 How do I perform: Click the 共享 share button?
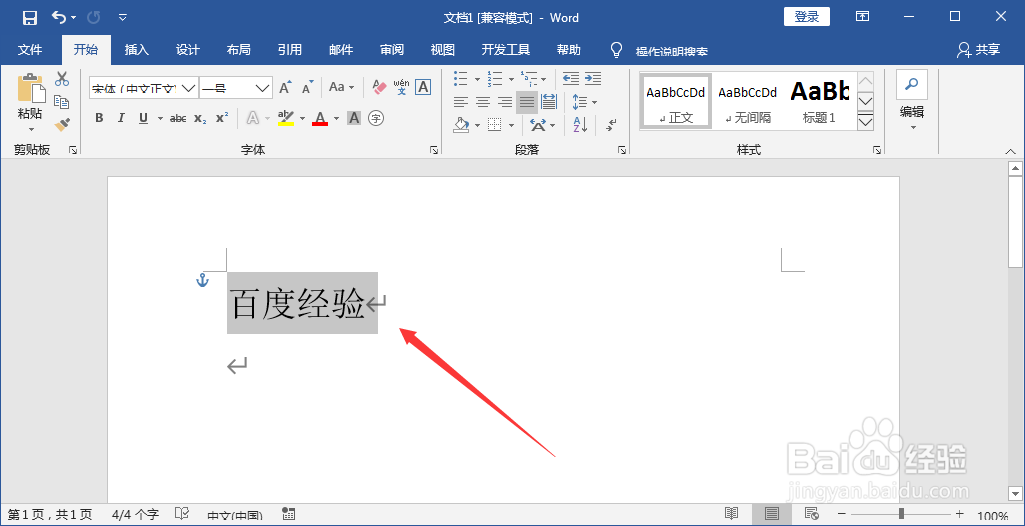click(979, 50)
